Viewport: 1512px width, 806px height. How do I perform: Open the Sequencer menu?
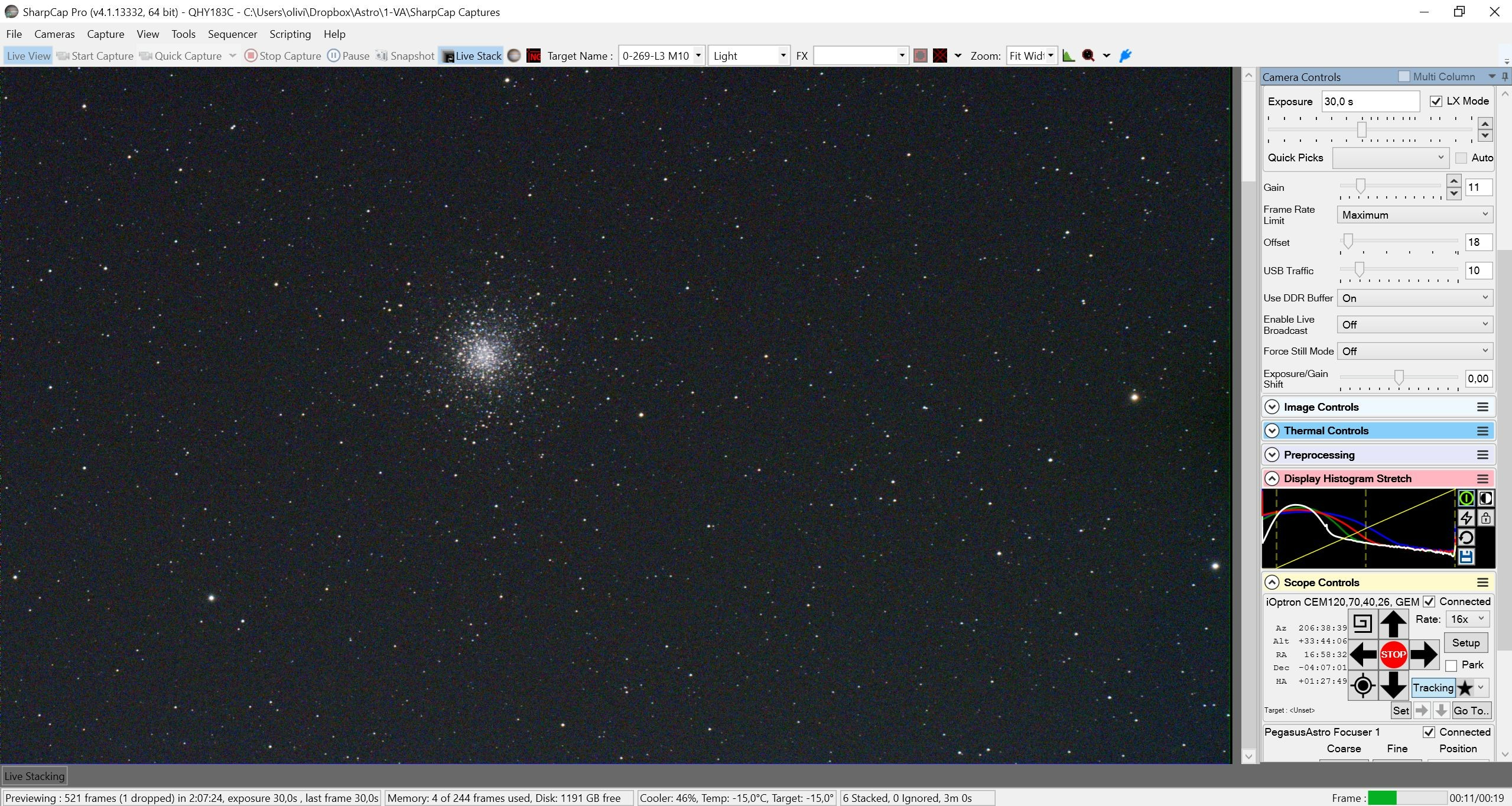point(232,34)
